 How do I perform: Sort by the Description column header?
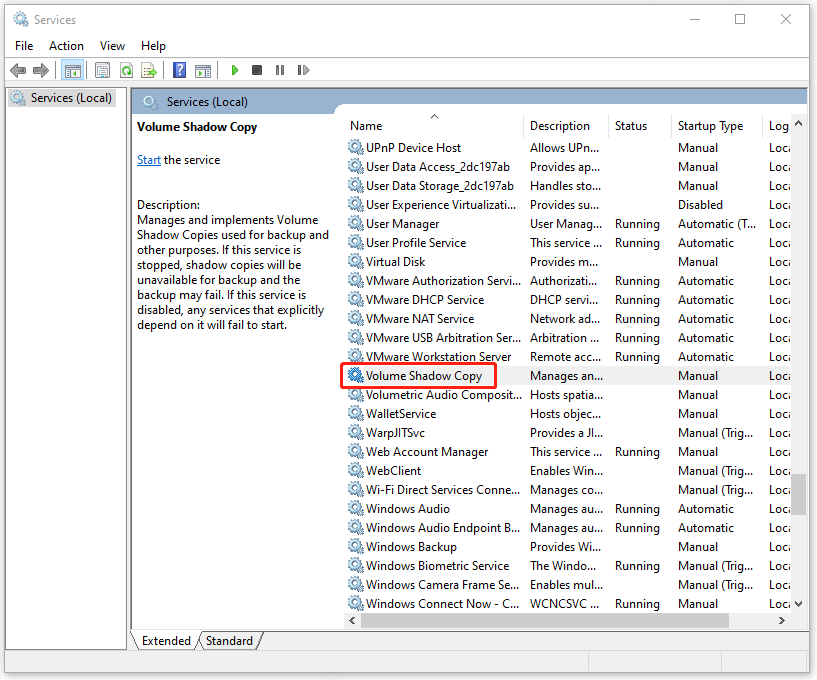tap(566, 126)
